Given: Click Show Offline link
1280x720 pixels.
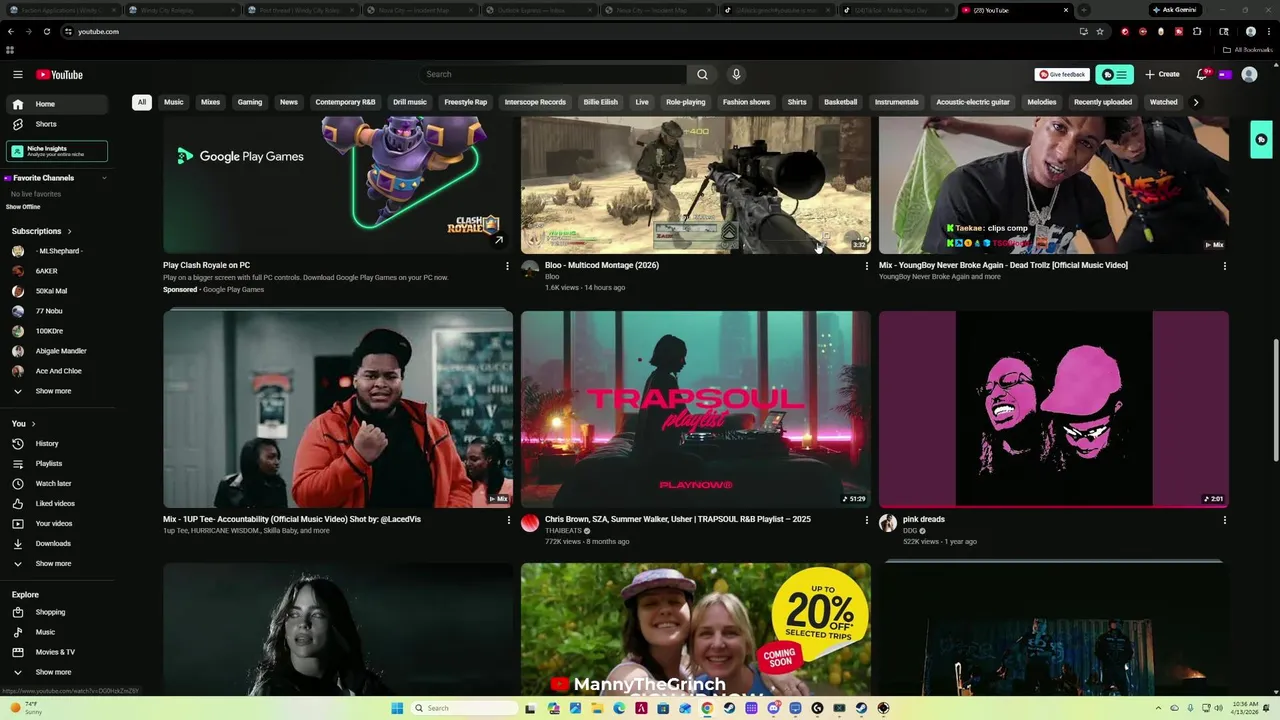Looking at the screenshot, I should coord(23,207).
